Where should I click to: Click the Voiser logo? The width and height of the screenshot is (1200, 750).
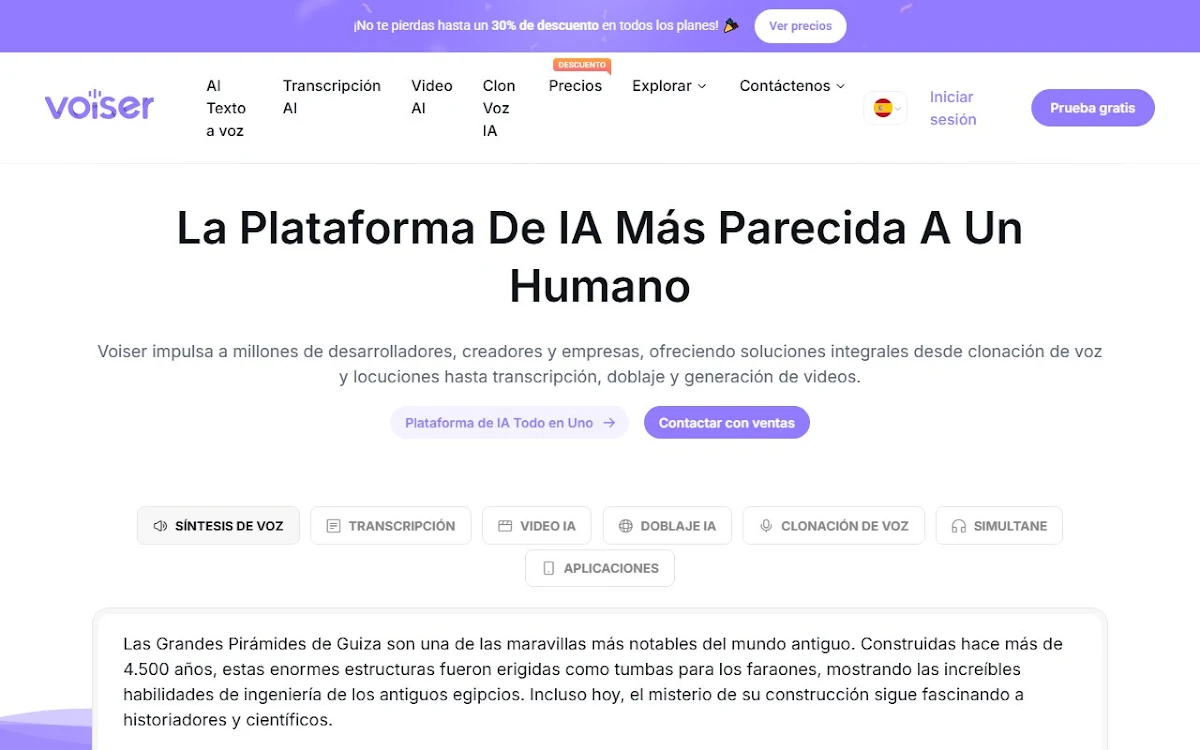click(x=99, y=105)
